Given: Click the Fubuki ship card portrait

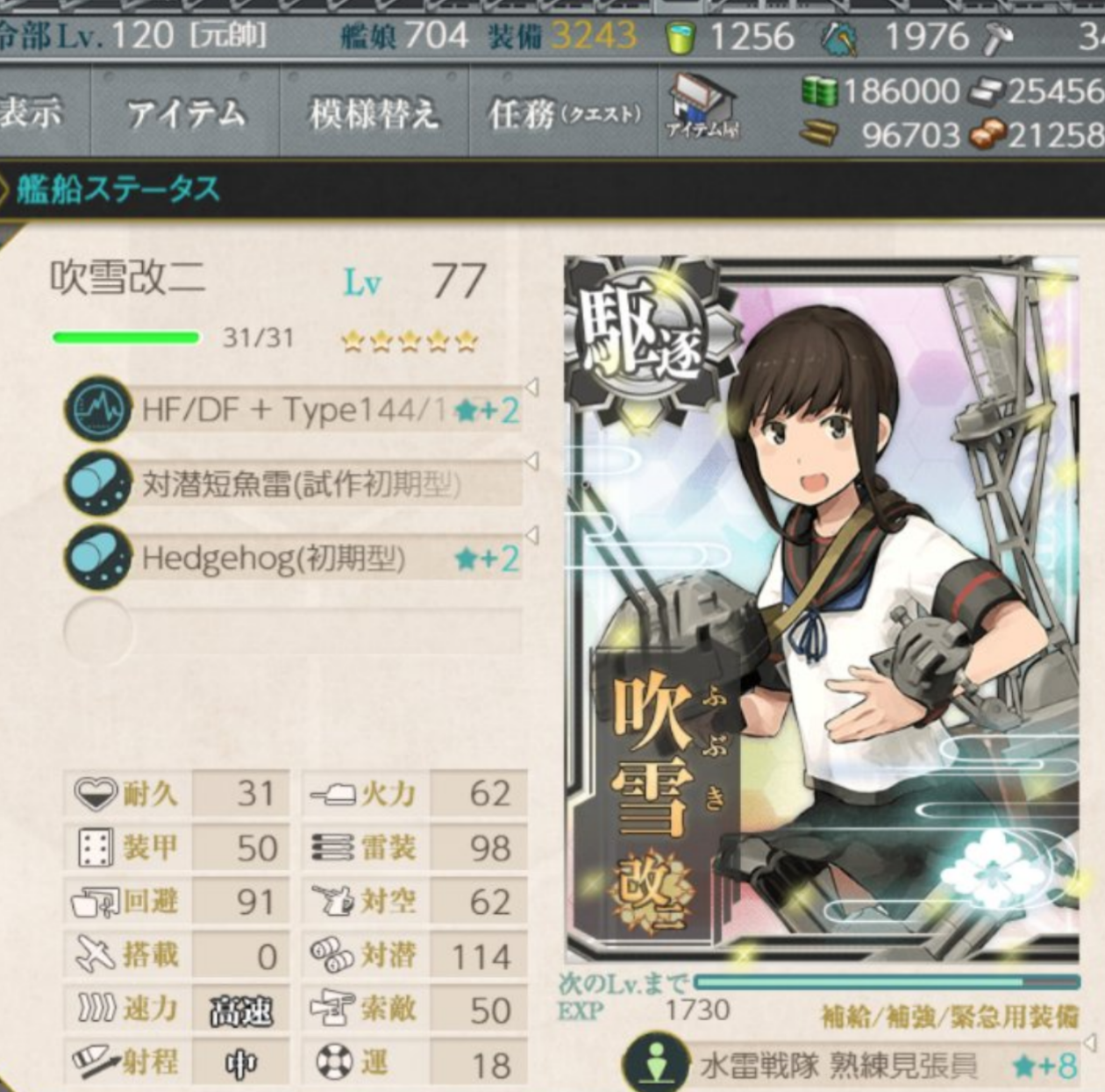Looking at the screenshot, I should 822,610.
